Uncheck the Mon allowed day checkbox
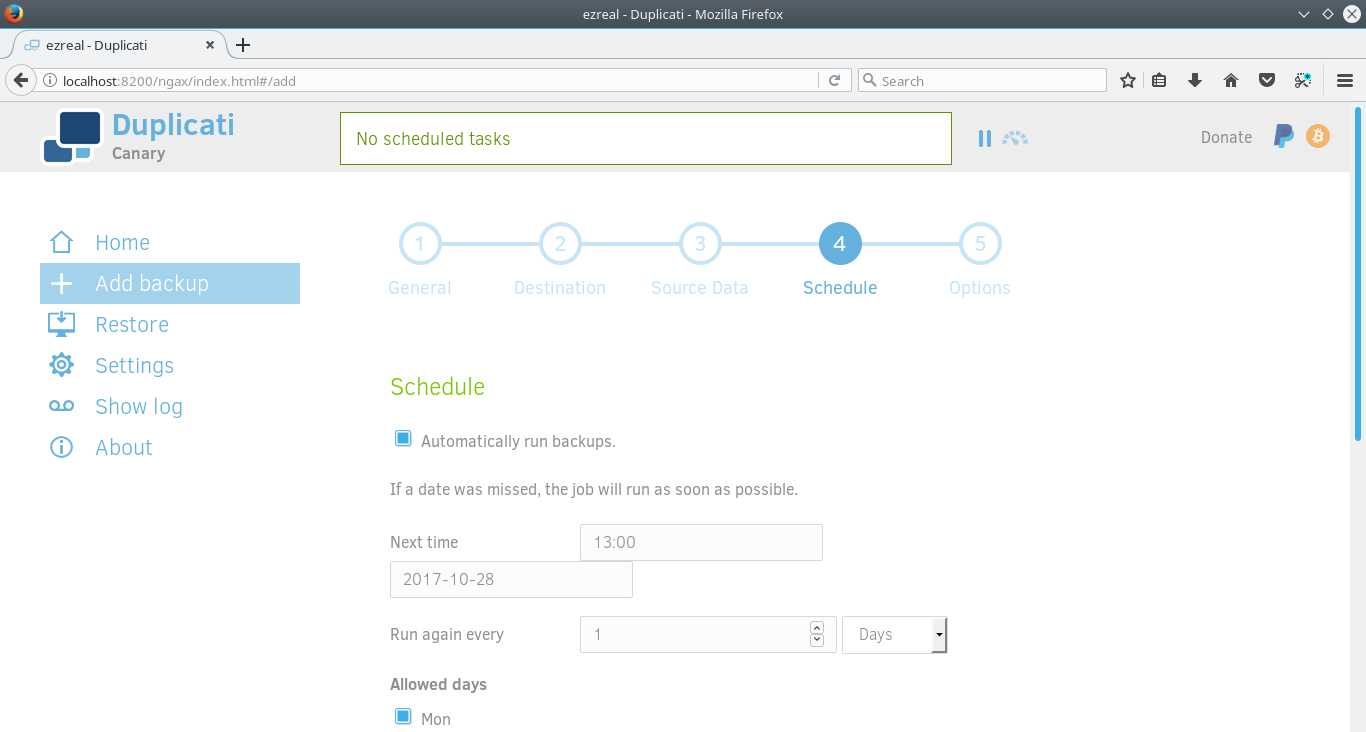The height and width of the screenshot is (732, 1366). 403,716
